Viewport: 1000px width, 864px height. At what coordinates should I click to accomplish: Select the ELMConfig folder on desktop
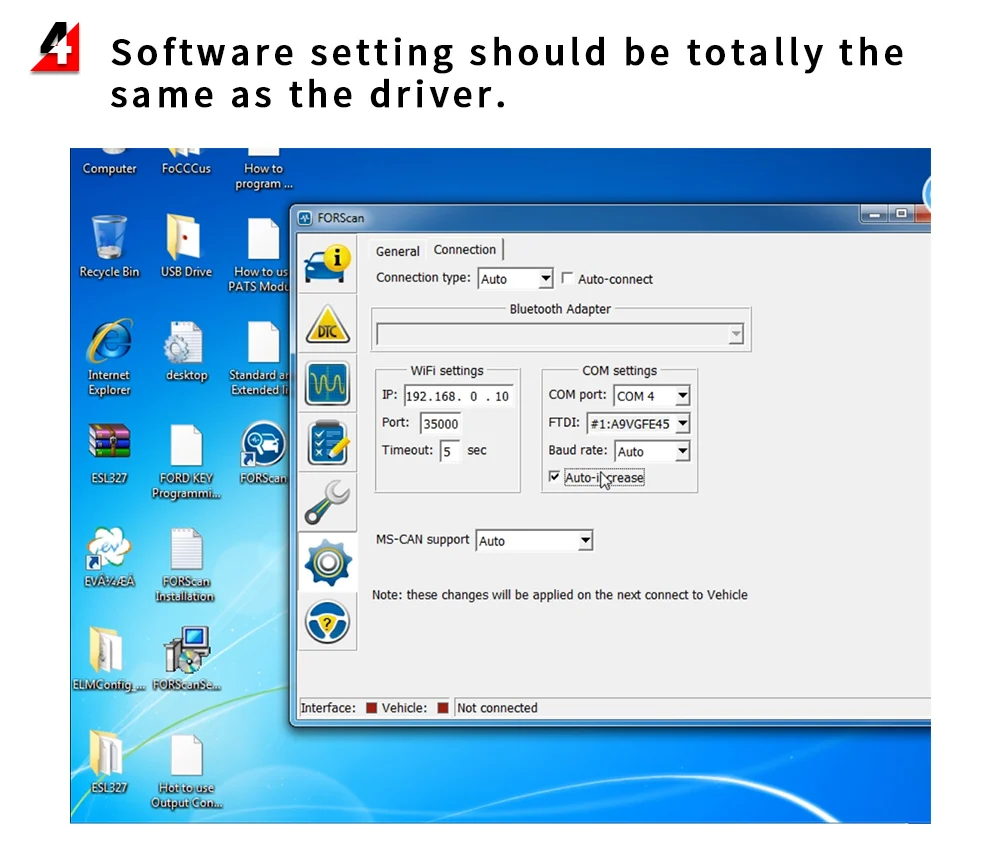point(108,659)
